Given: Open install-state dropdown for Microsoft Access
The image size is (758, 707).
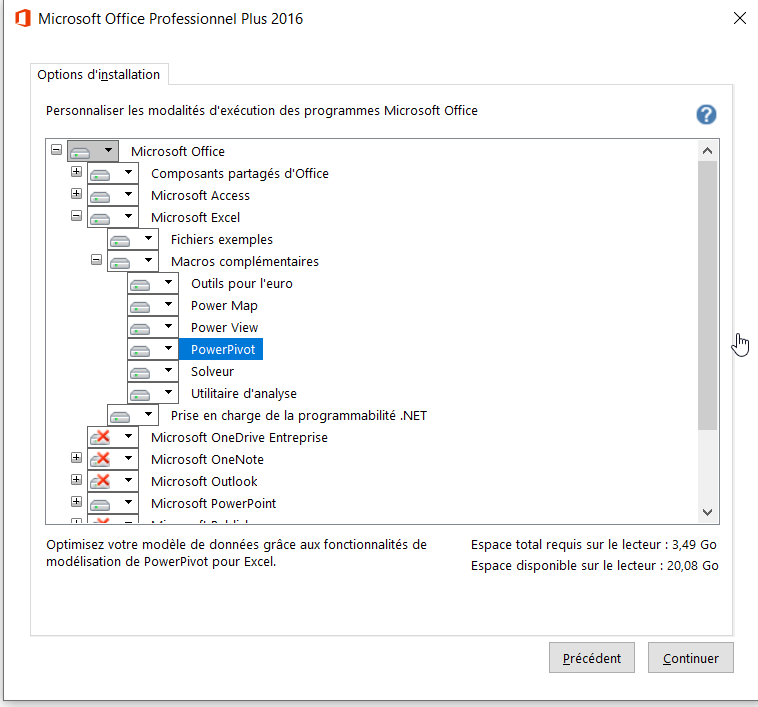Looking at the screenshot, I should pos(113,195).
